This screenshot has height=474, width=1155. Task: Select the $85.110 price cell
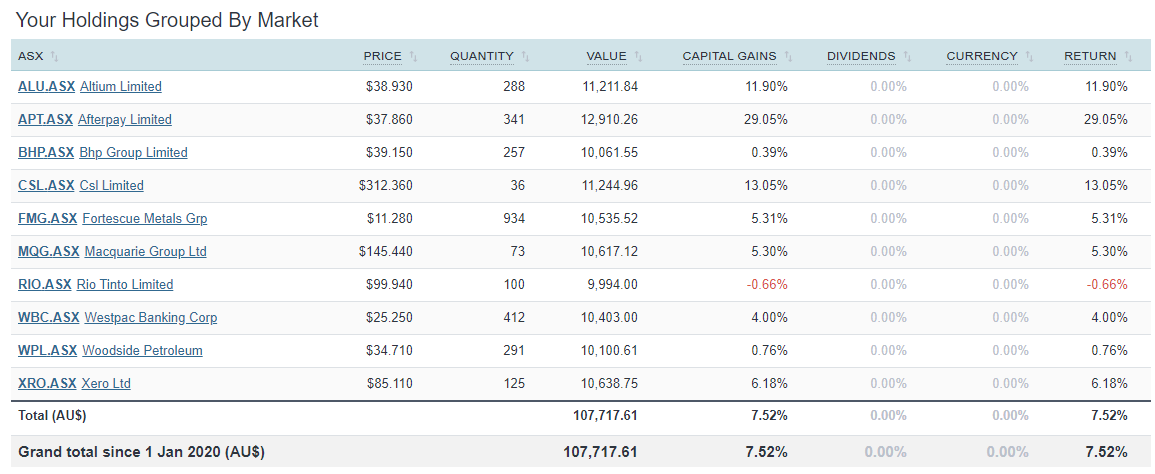click(390, 384)
